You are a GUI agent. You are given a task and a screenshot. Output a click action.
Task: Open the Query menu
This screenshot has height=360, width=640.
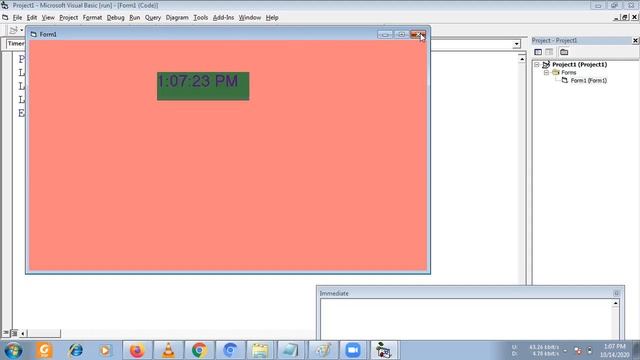click(153, 18)
